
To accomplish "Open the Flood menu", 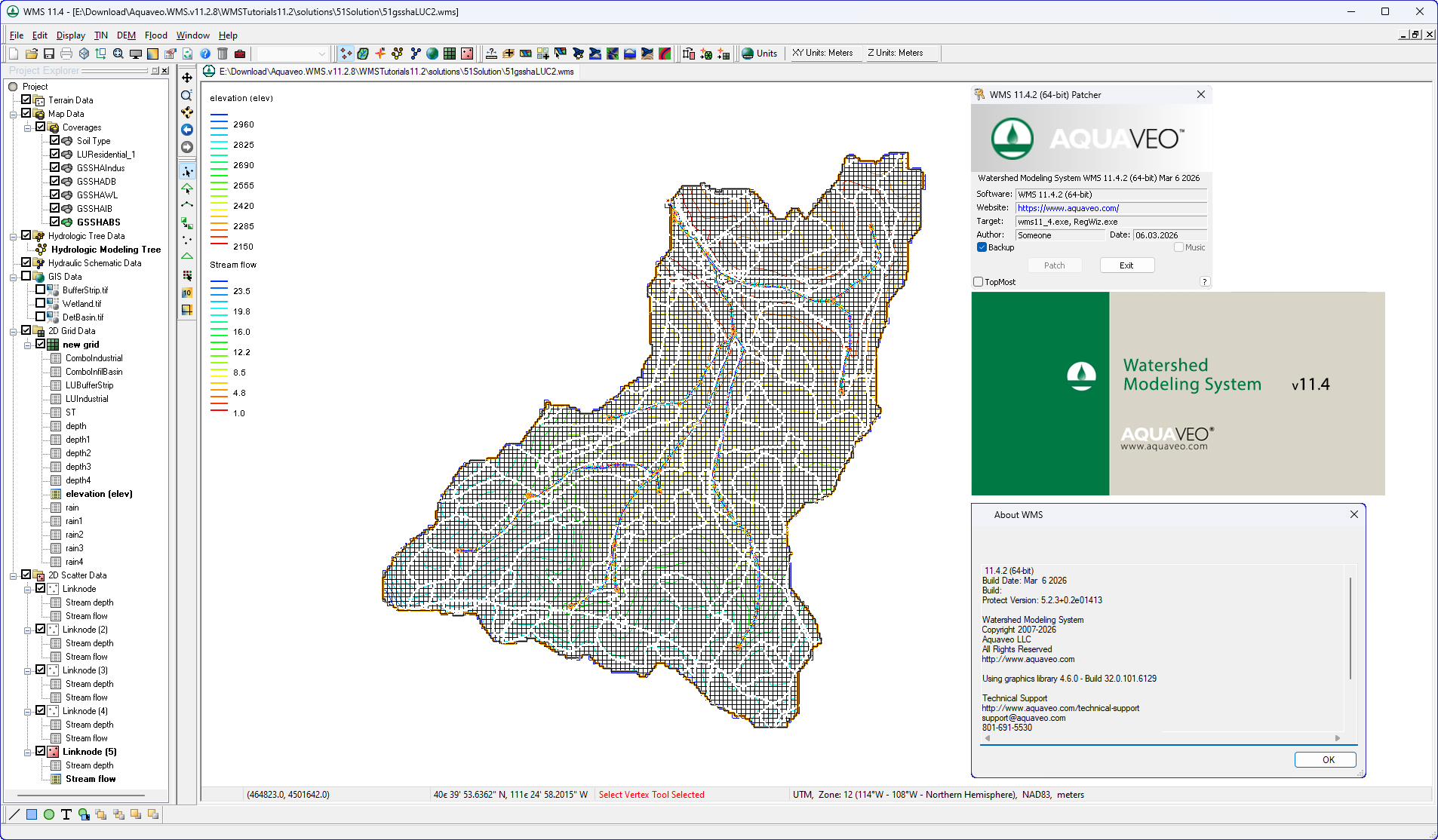I will click(156, 35).
